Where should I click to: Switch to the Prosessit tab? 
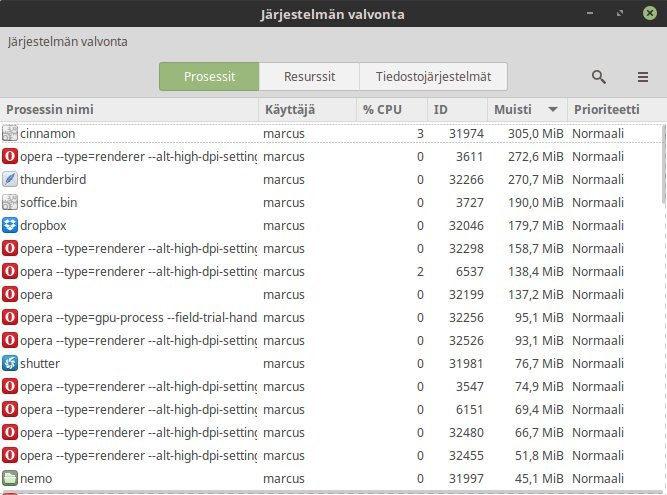click(209, 77)
